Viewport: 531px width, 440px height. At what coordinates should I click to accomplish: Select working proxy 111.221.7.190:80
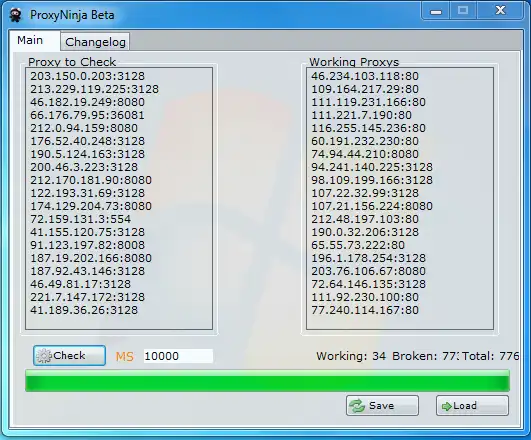[361, 115]
